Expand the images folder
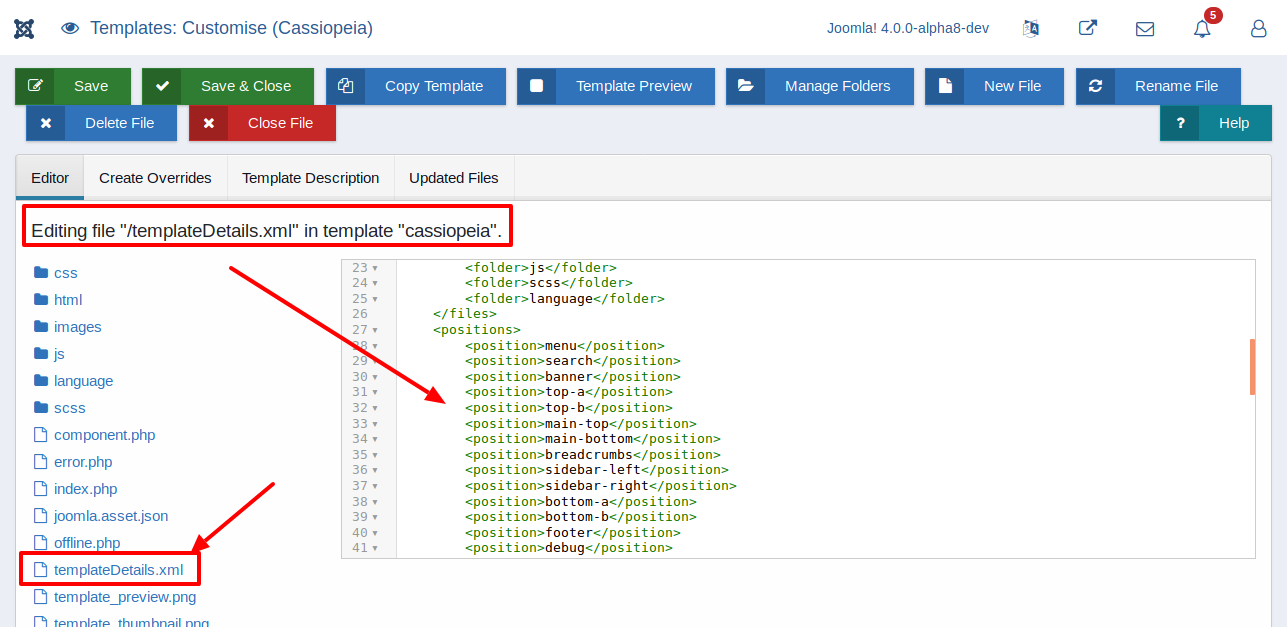1287x627 pixels. pyautogui.click(x=78, y=327)
